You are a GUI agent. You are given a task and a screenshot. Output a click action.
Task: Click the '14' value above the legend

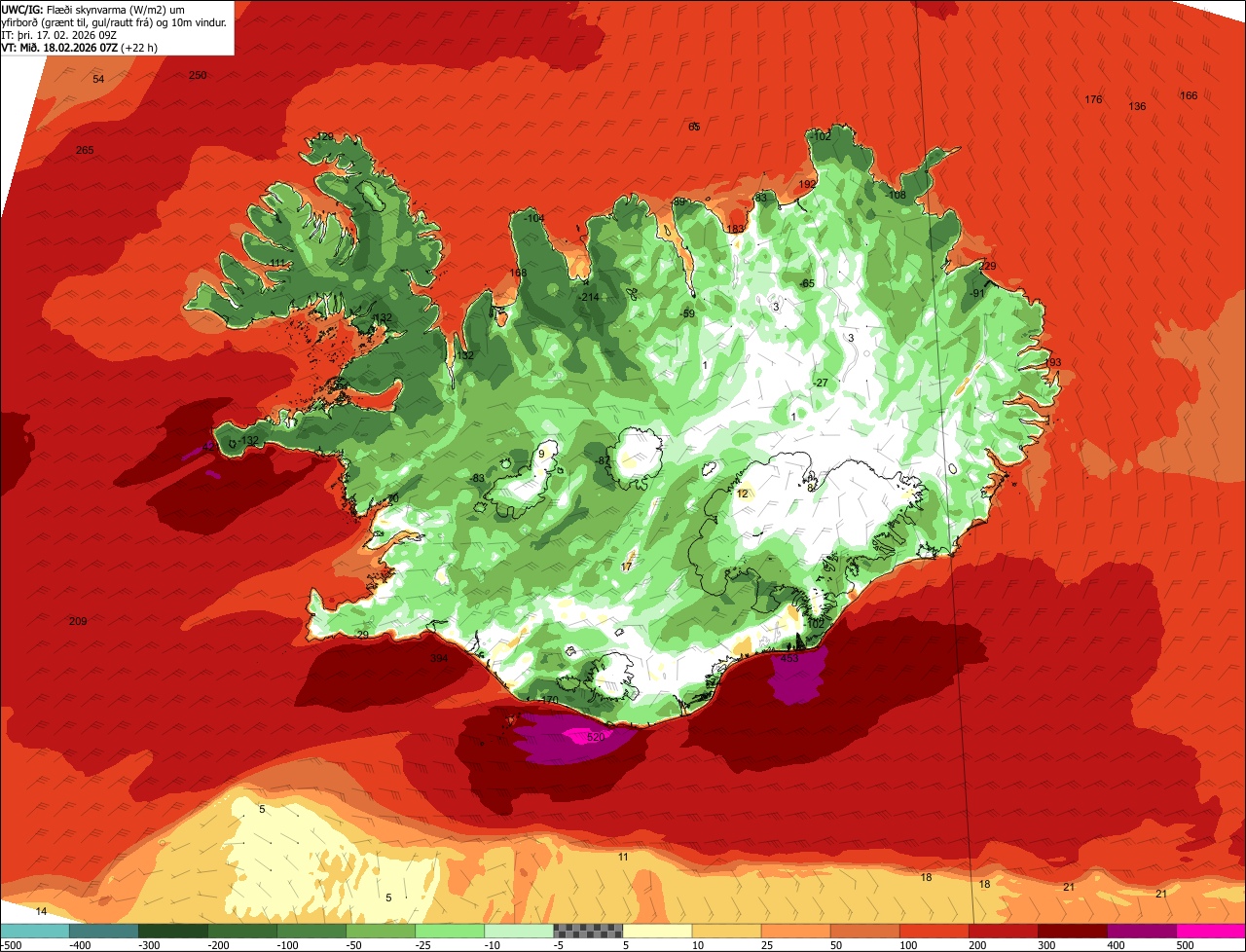41,911
